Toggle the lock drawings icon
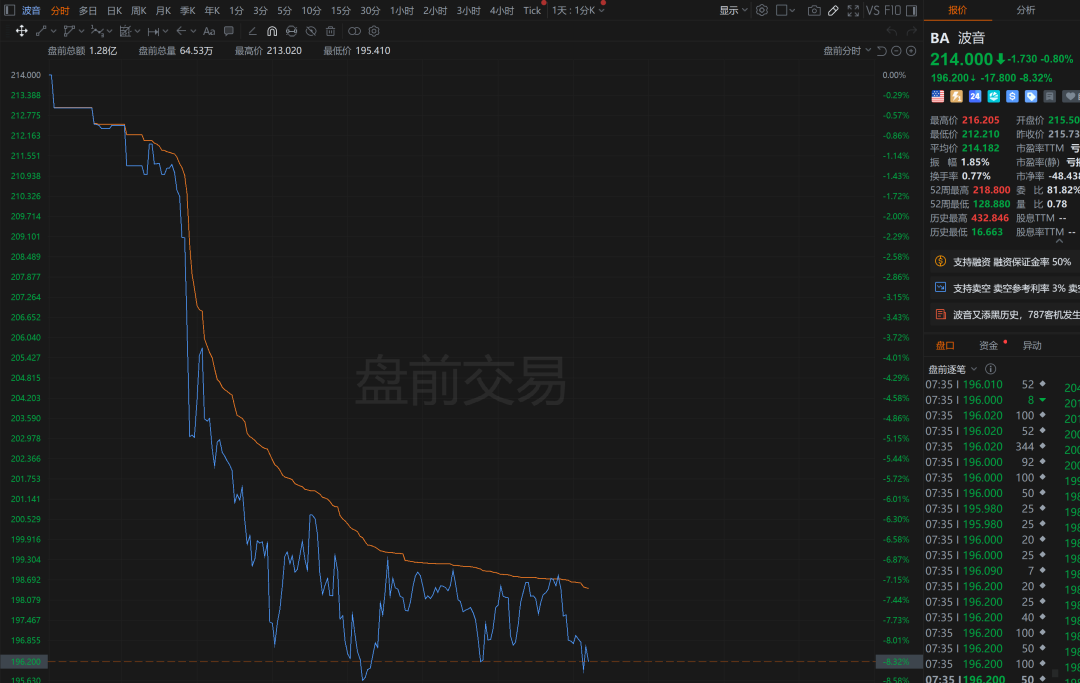Image resolution: width=1080 pixels, height=683 pixels. 291,31
